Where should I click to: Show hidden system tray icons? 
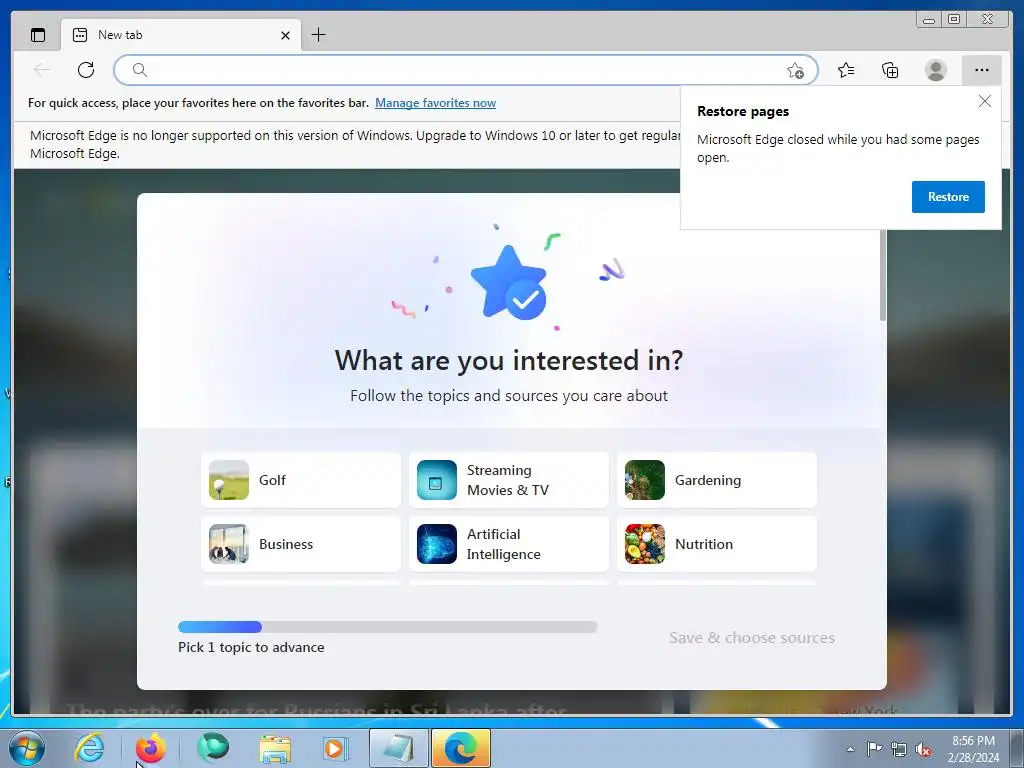(850, 749)
